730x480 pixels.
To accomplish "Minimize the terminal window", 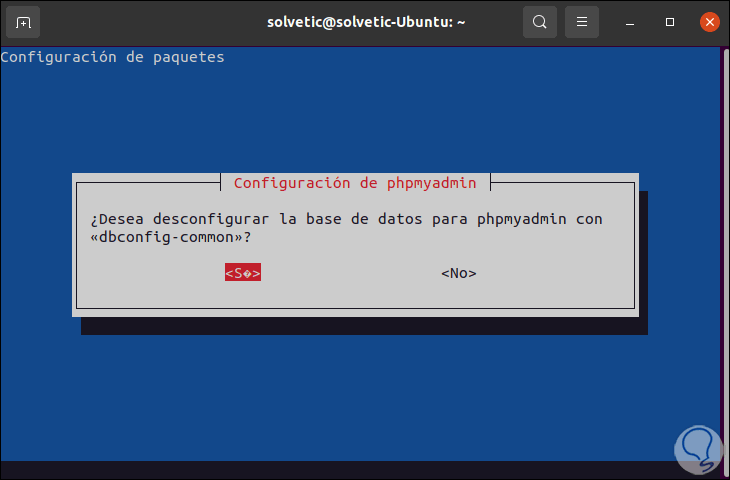I will click(630, 22).
